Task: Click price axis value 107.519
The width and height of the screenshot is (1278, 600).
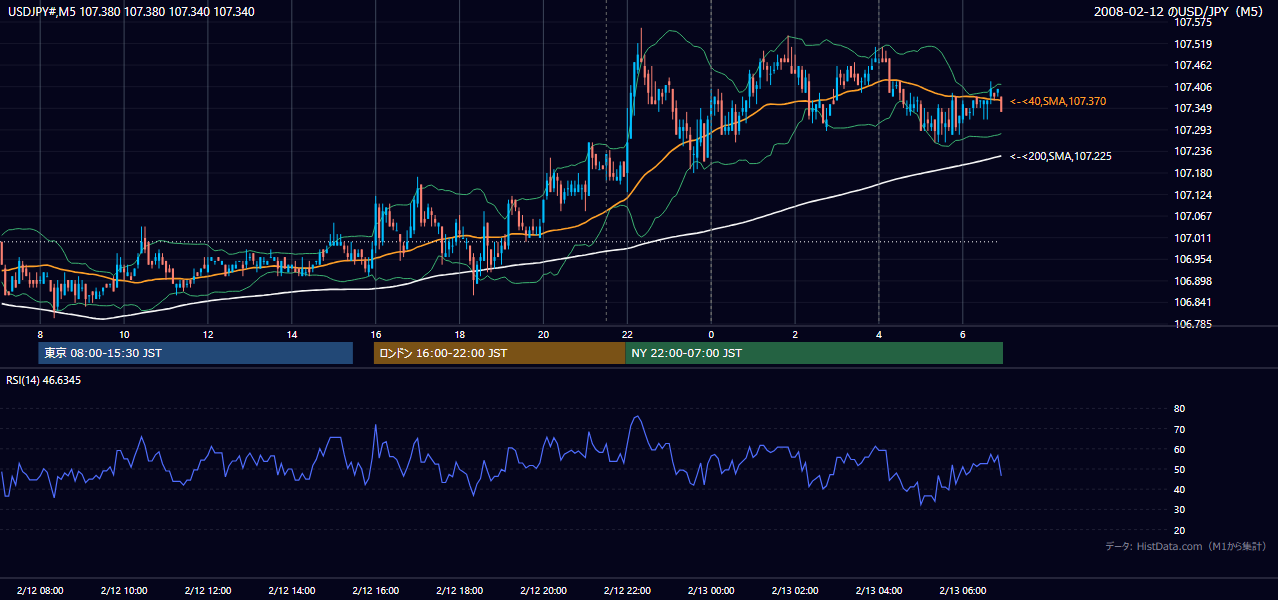Action: click(x=1193, y=44)
